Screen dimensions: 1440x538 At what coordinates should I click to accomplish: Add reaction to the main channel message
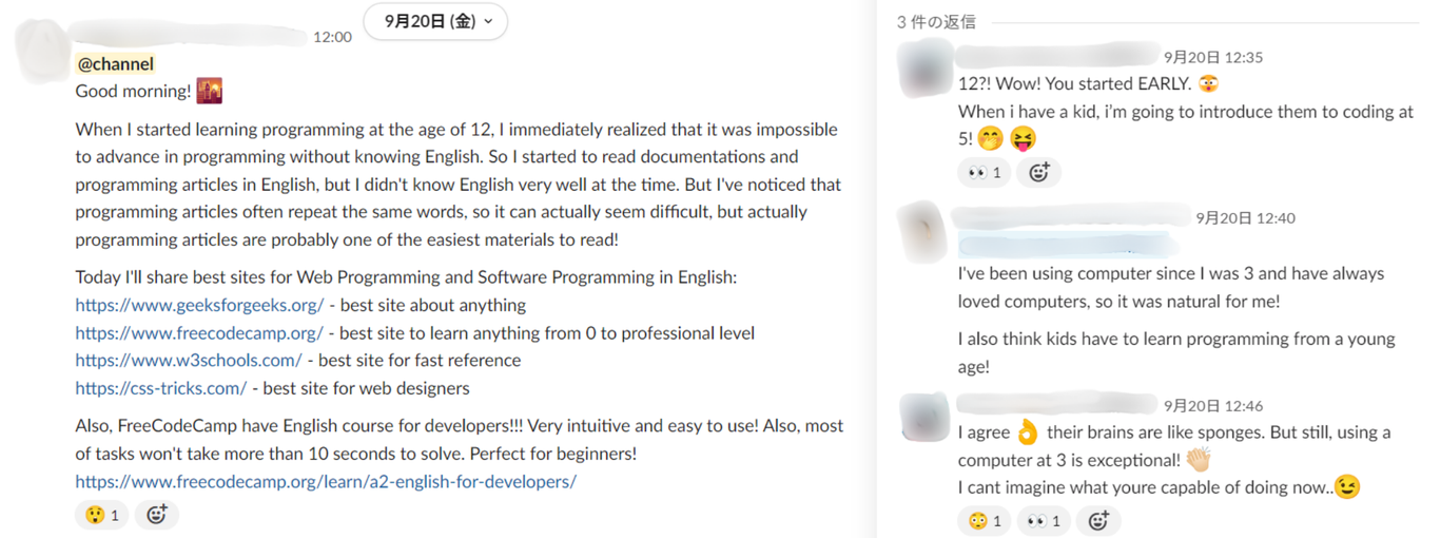point(156,515)
